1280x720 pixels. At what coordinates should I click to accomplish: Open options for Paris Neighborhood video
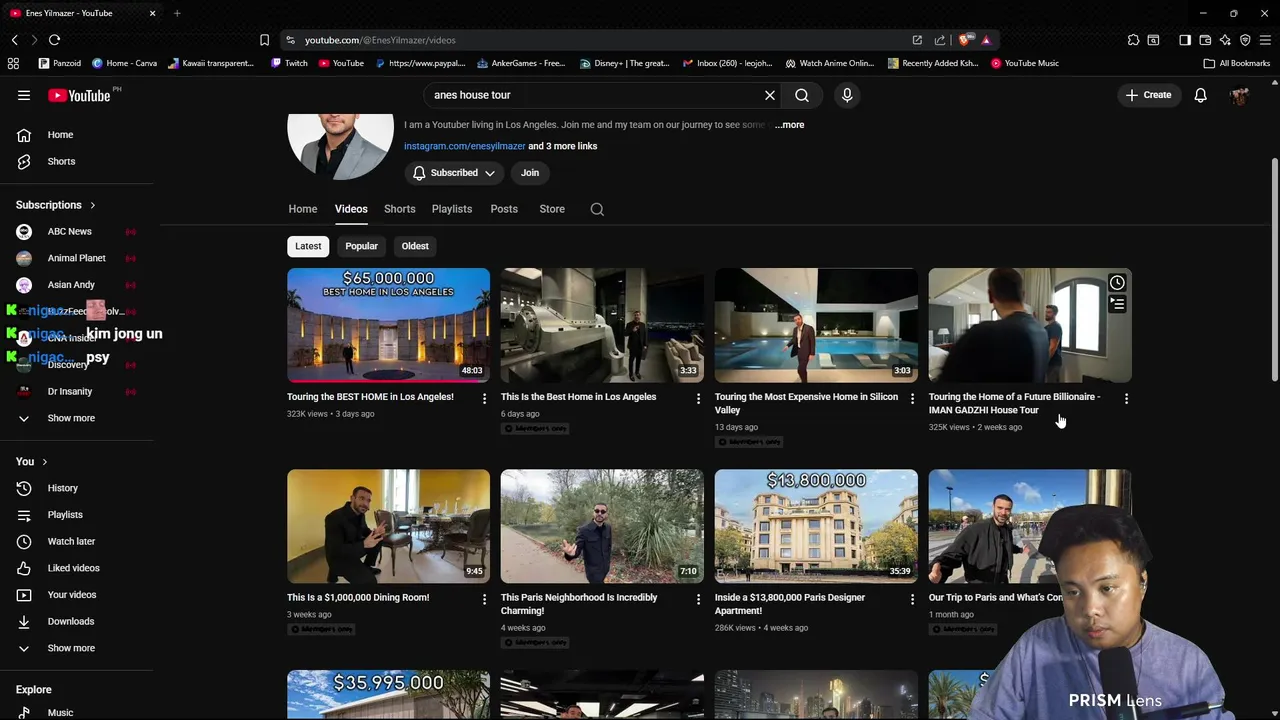pyautogui.click(x=698, y=599)
